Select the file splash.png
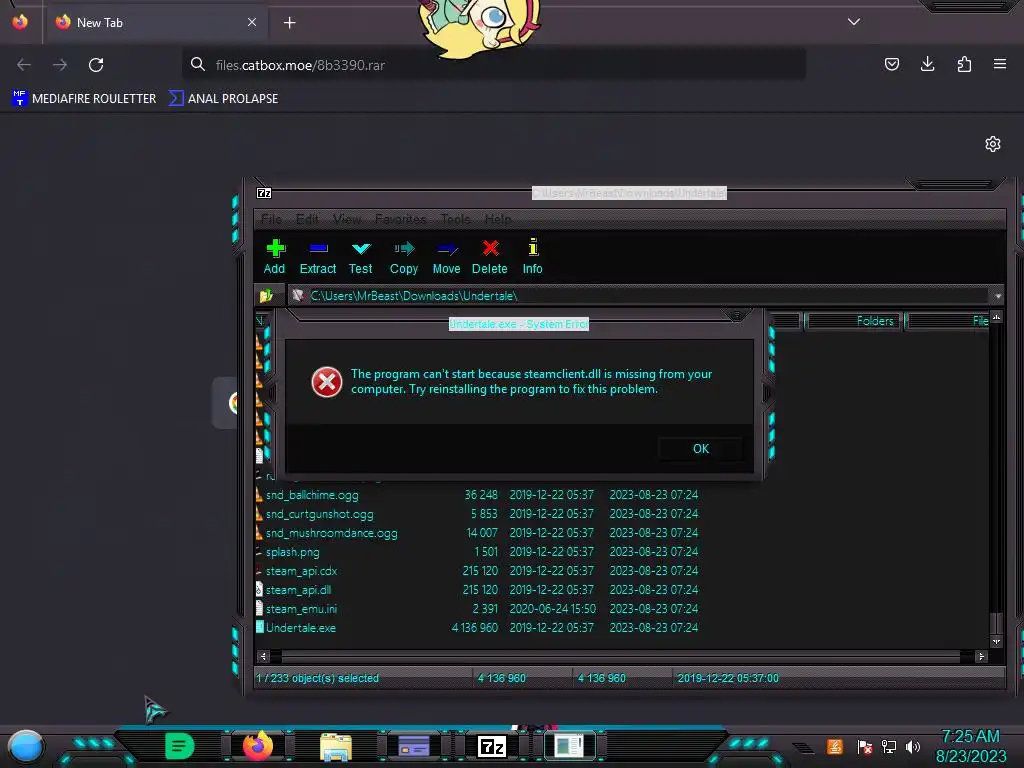Viewport: 1024px width, 768px height. [293, 552]
